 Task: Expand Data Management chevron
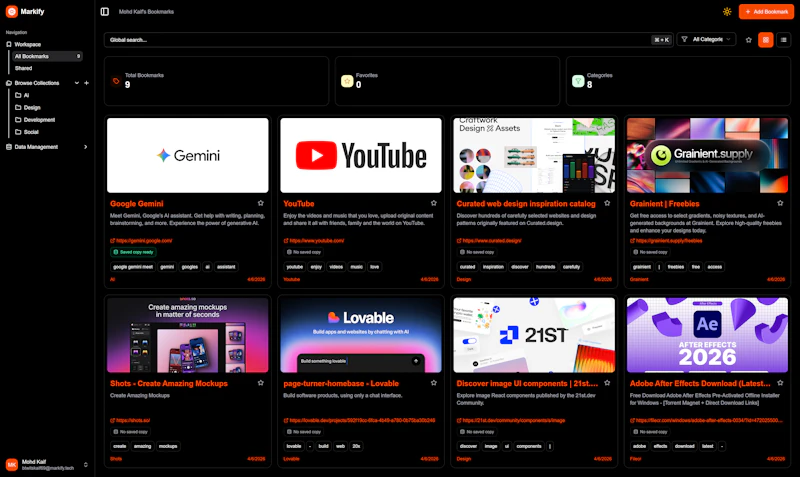(86, 147)
